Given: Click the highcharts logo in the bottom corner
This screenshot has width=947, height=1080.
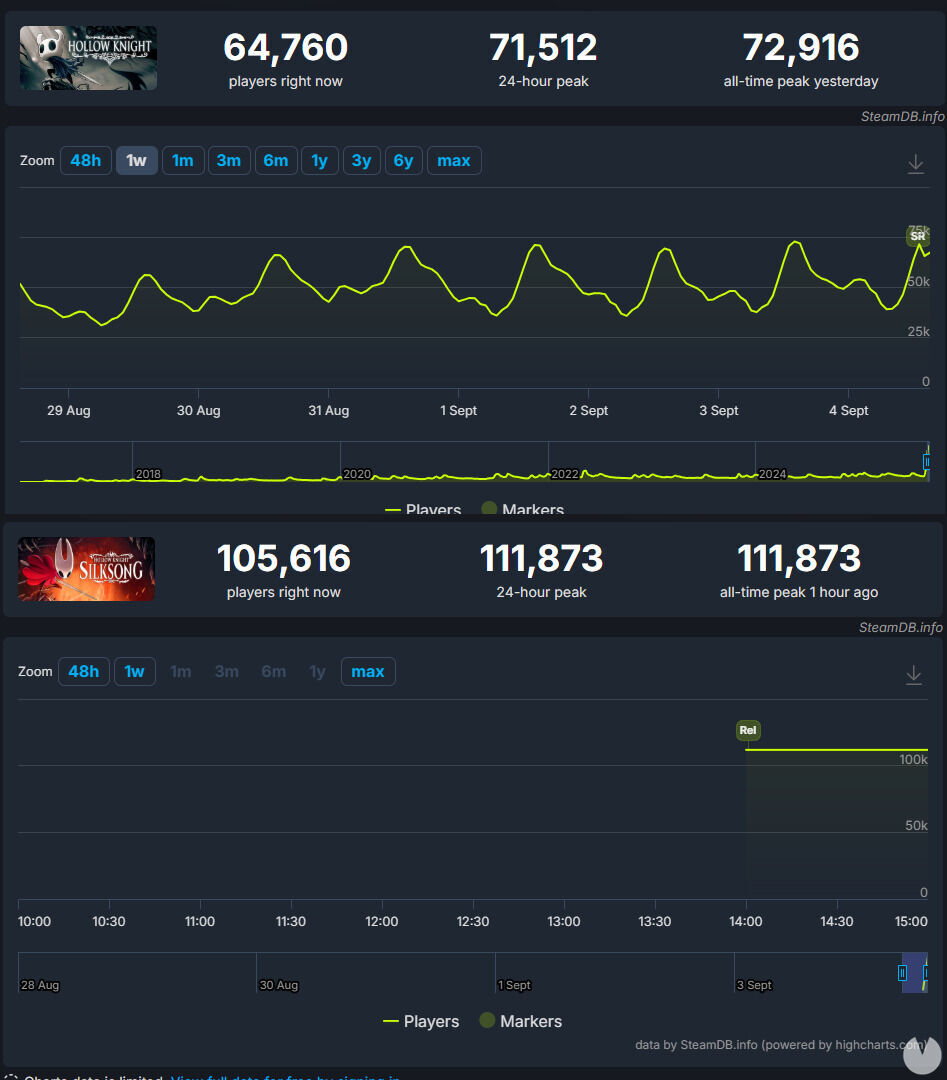Looking at the screenshot, I should [x=921, y=1053].
